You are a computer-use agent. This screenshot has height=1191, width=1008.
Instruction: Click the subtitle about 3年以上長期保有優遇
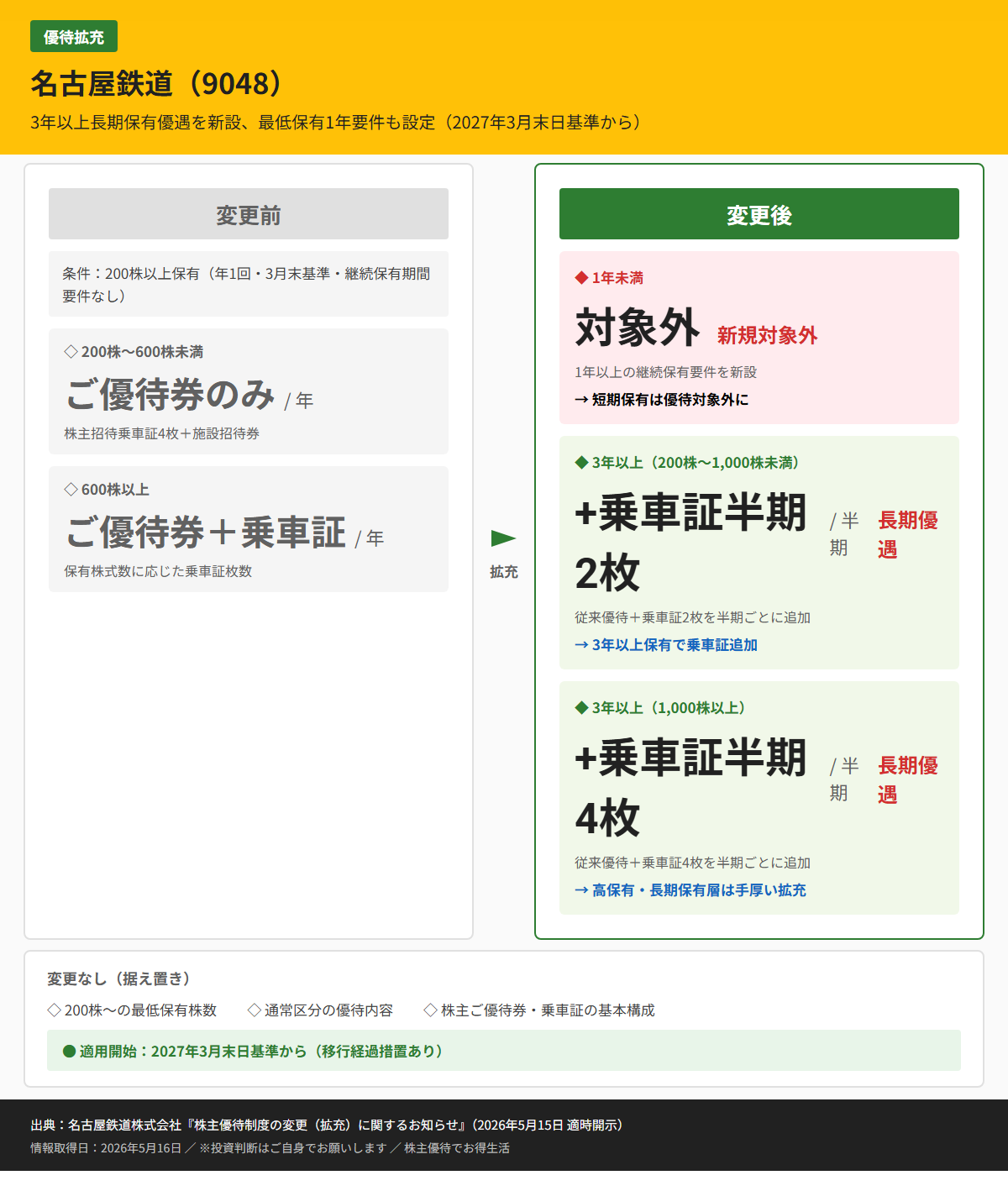[336, 123]
